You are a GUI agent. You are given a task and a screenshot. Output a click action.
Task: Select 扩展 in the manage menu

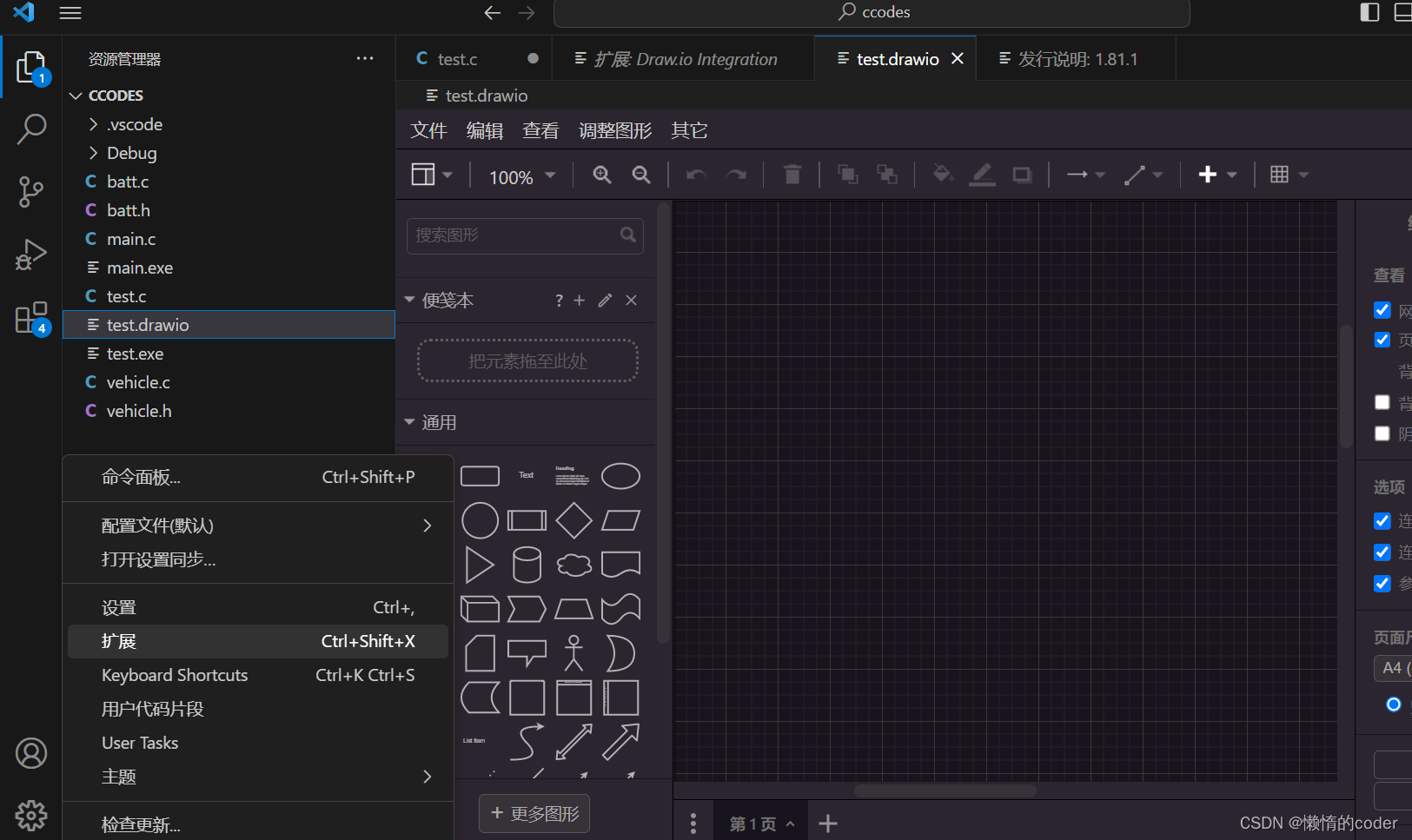coord(257,641)
